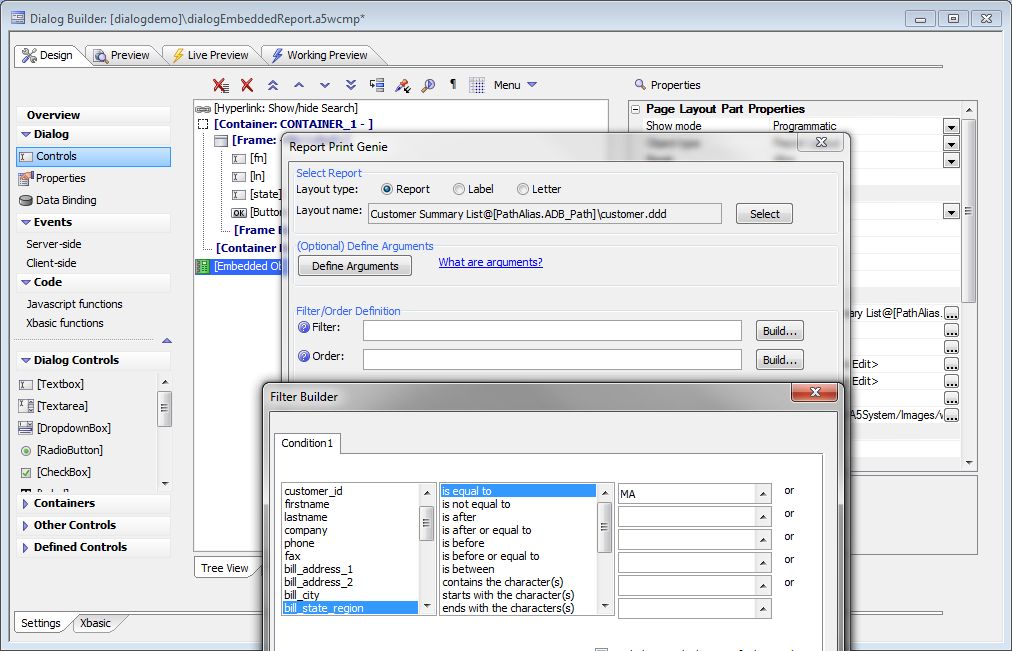Image resolution: width=1012 pixels, height=651 pixels.
Task: Select the Hyperlink Show/hide Search tree item
Action: (277, 108)
